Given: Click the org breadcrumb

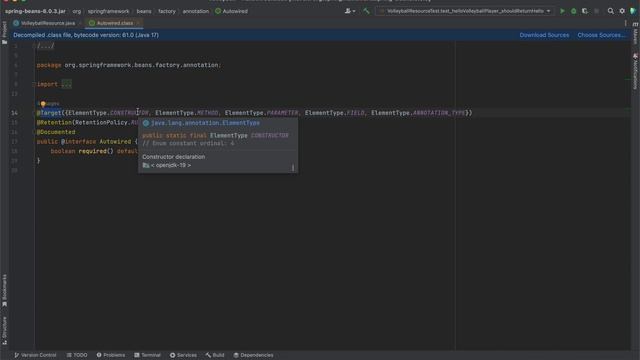Looking at the screenshot, I should (77, 11).
